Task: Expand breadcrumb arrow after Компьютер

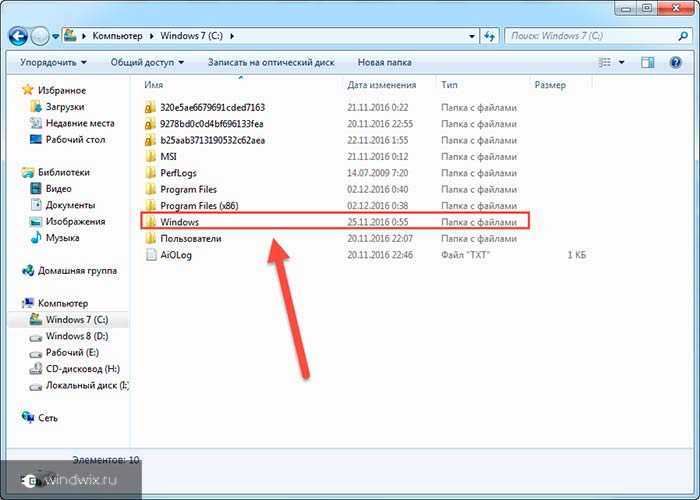Action: 151,36
